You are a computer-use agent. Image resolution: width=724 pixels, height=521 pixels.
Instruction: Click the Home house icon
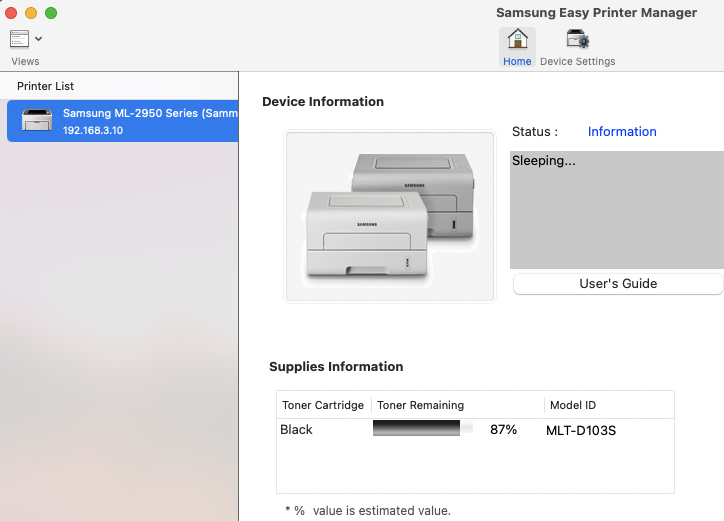click(518, 39)
